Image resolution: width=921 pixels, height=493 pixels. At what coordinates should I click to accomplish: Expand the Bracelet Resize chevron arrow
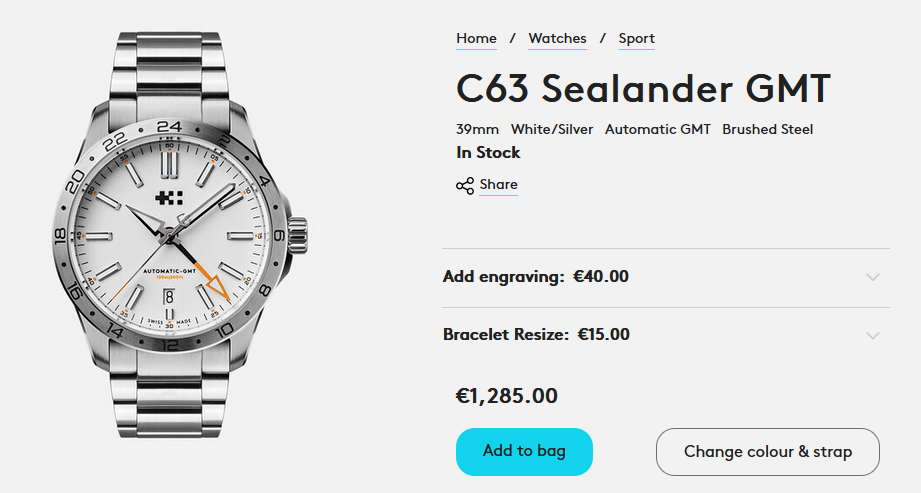tap(873, 335)
